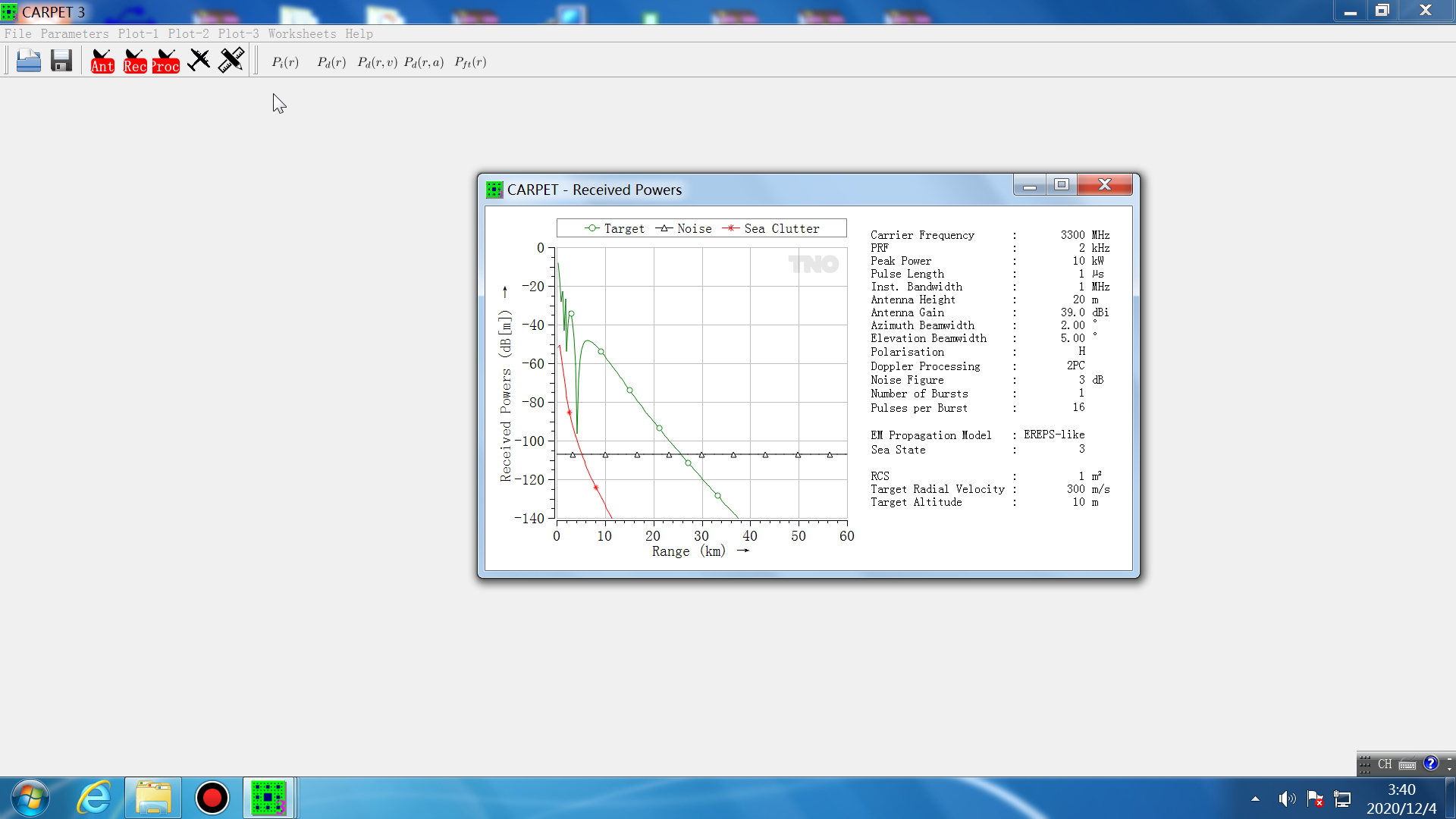Screen dimensions: 1456x819
Task: Open Antenna parameters via Ant icon
Action: click(102, 61)
